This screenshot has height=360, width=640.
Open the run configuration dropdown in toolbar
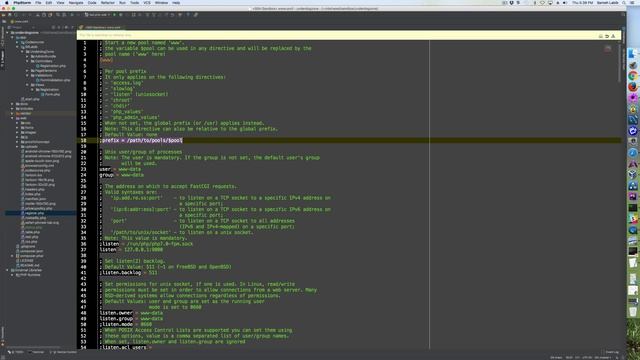[x=97, y=15]
